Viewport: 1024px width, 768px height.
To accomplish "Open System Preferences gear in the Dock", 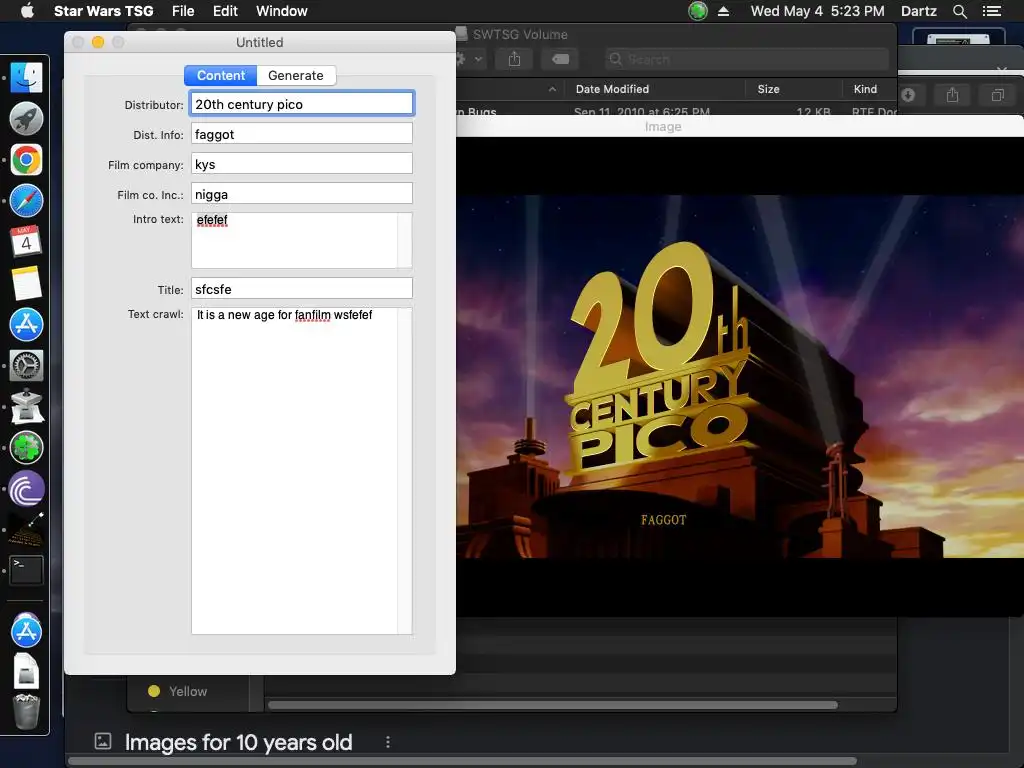I will click(26, 365).
